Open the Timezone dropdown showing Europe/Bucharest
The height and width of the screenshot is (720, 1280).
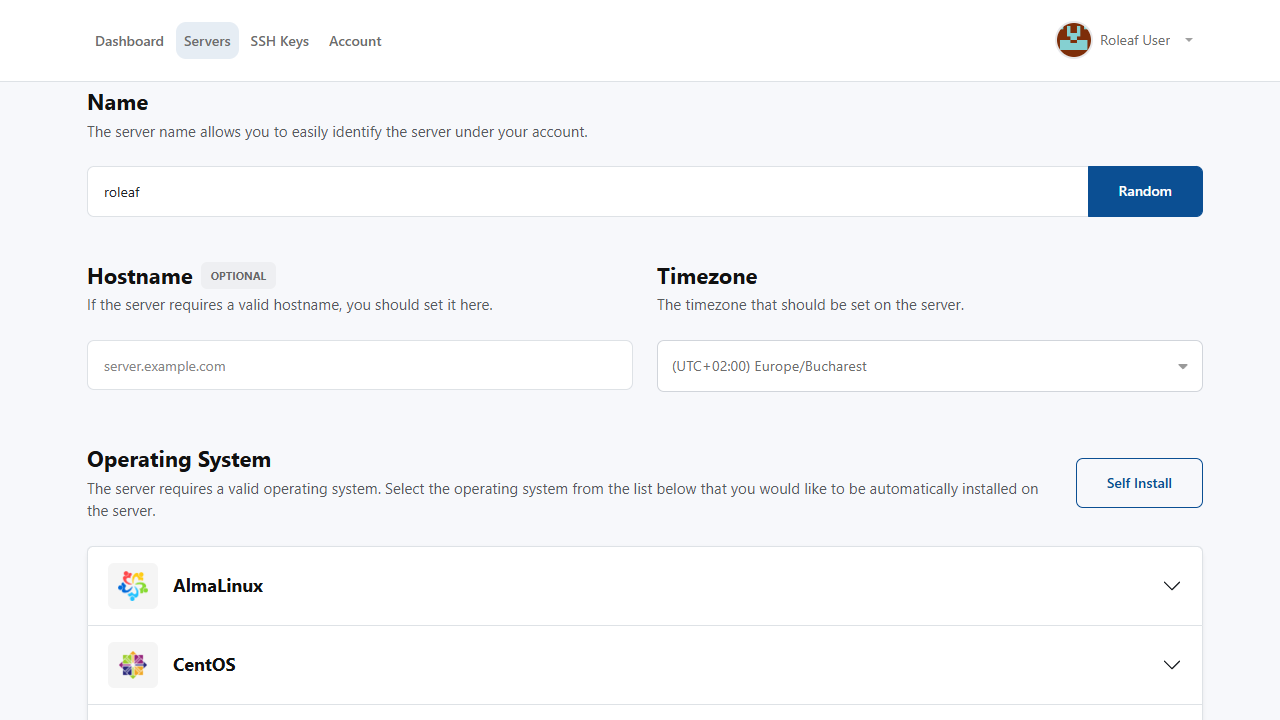click(x=915, y=366)
